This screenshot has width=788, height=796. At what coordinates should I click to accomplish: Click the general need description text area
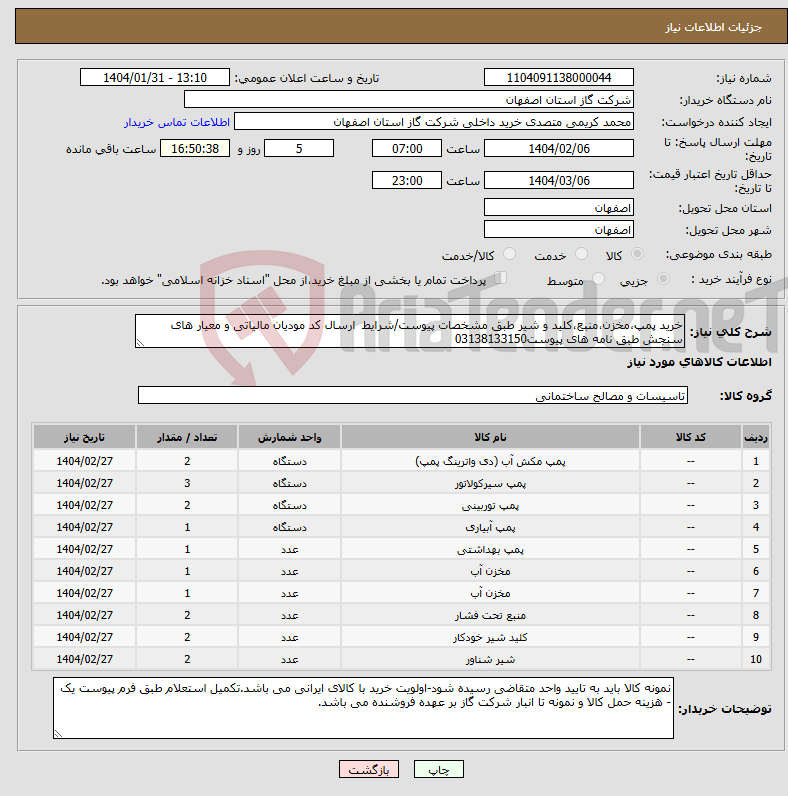click(x=410, y=331)
